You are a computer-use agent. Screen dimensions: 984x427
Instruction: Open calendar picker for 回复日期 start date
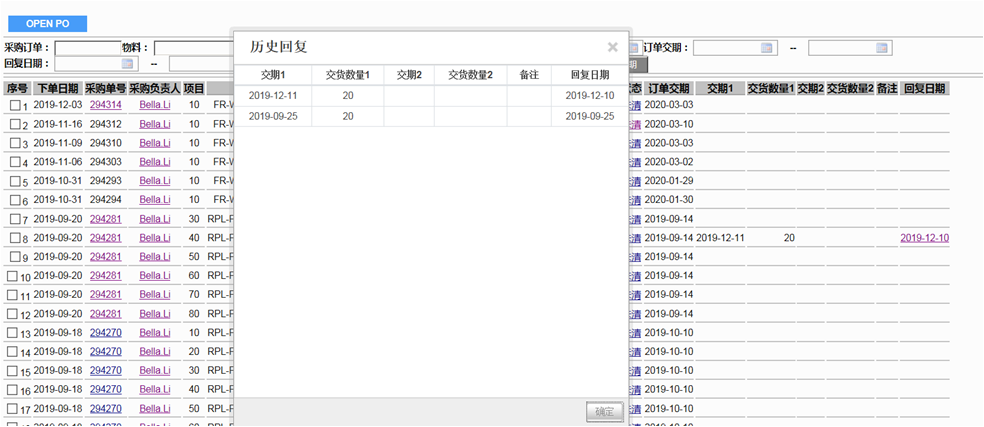tap(127, 63)
